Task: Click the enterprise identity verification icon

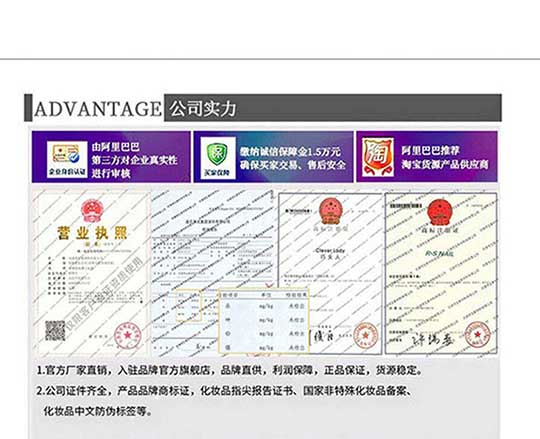Action: click(x=67, y=159)
